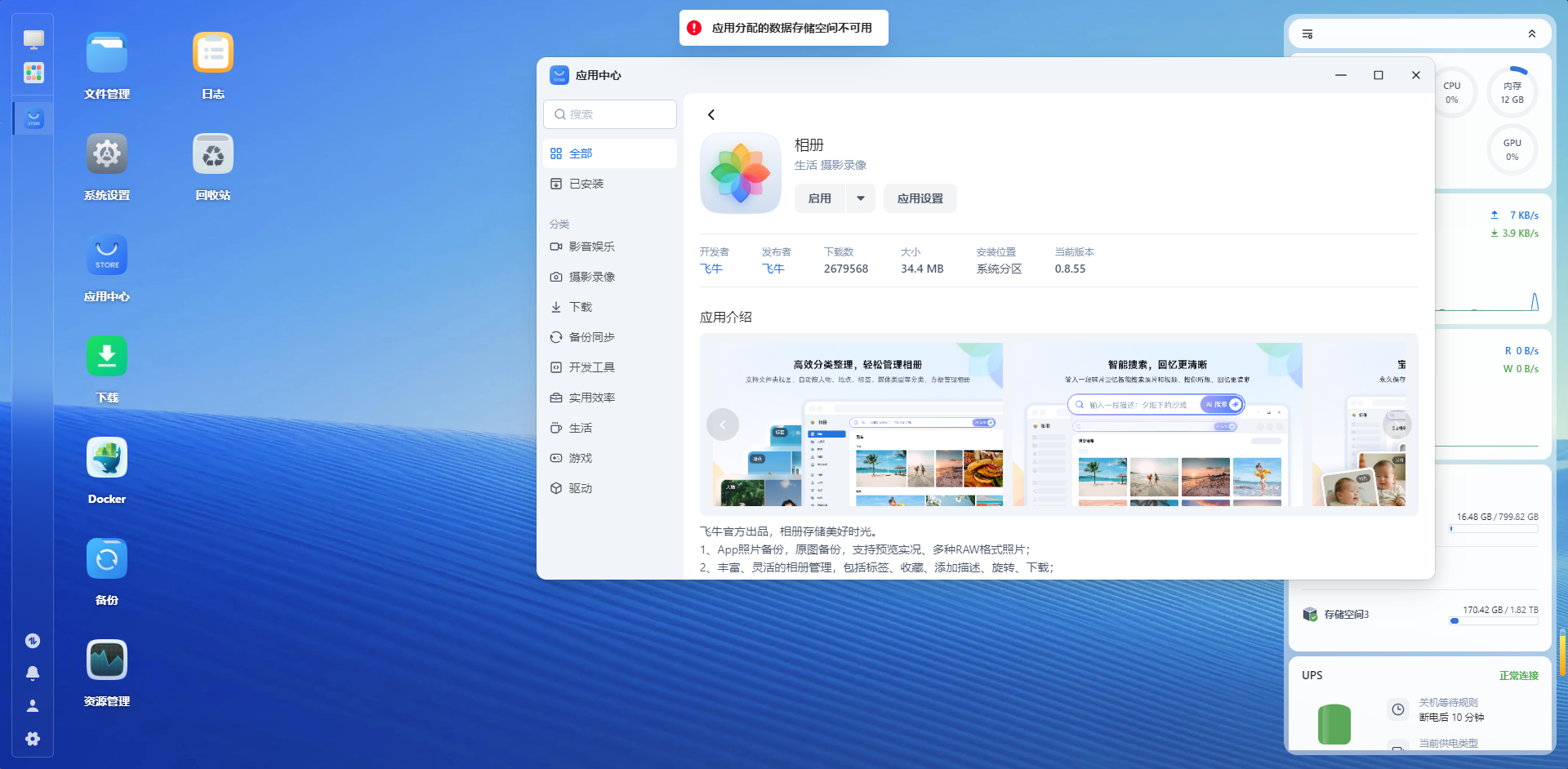Open the 备份 desktop icon
This screenshot has width=1568, height=769.
[x=107, y=558]
